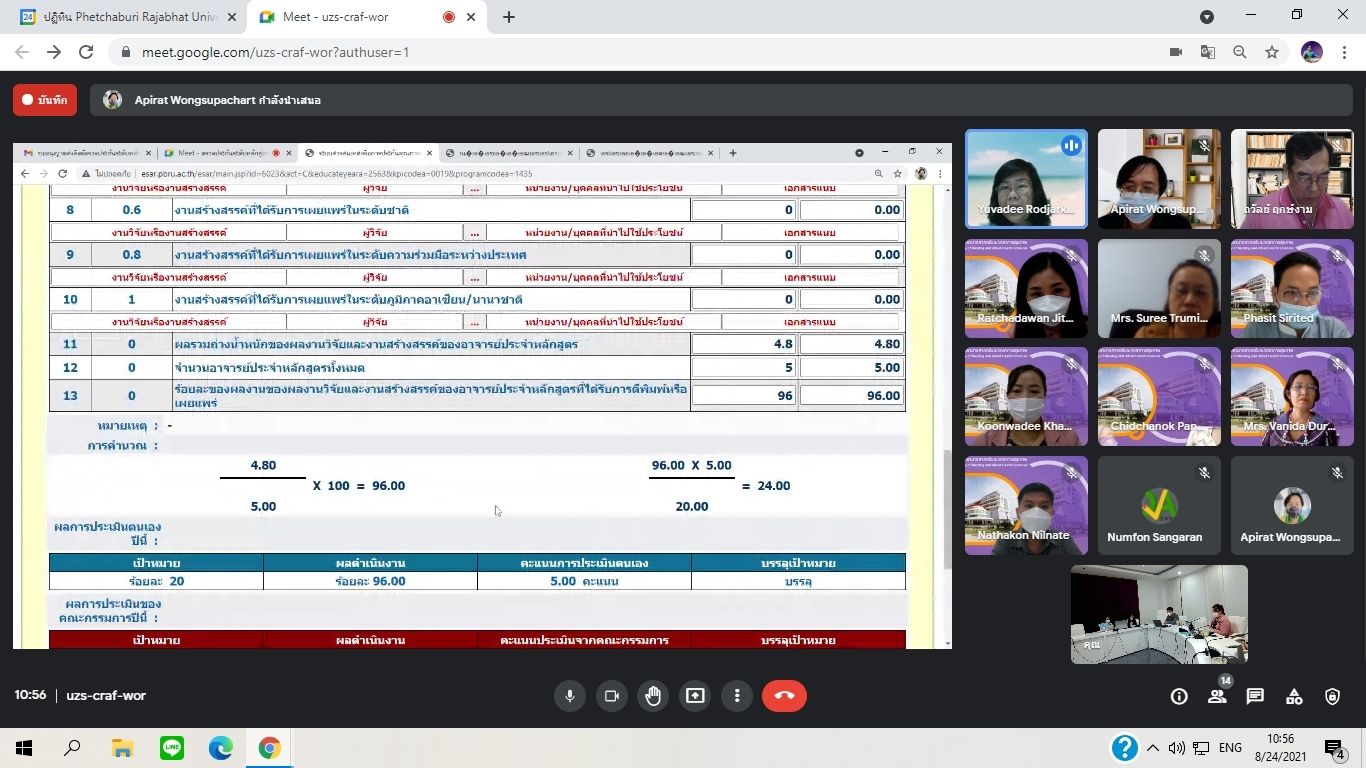Image resolution: width=1366 pixels, height=768 pixels.
Task: Show the participants list panel
Action: (1217, 697)
